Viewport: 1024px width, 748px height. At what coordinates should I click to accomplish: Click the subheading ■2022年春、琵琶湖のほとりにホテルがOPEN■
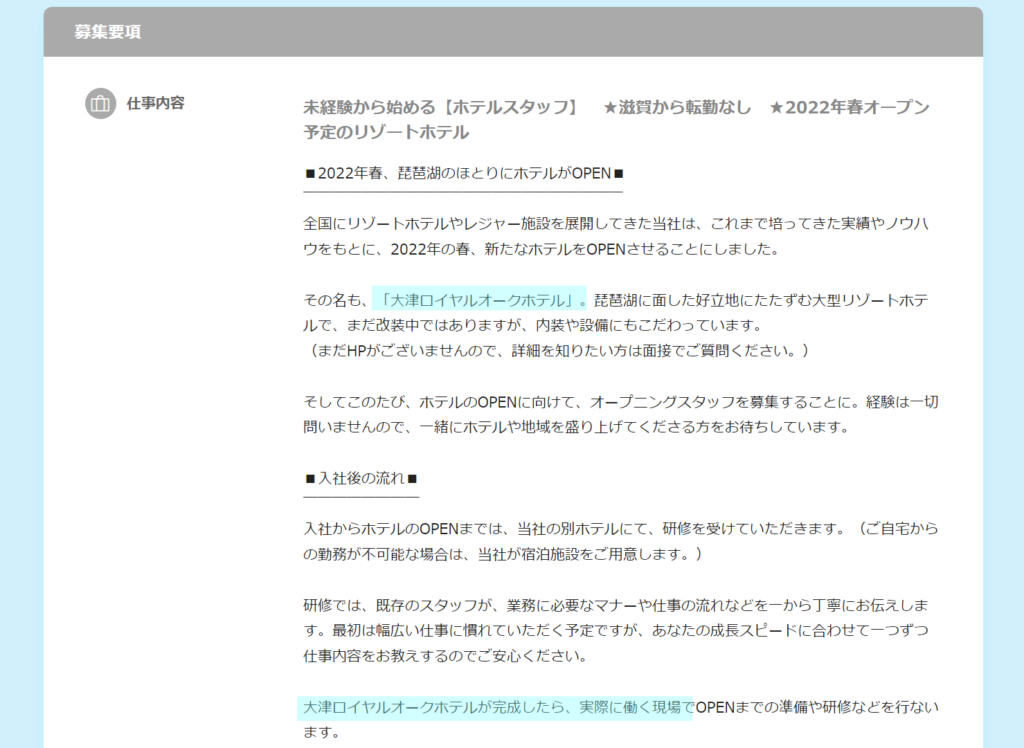pos(464,173)
